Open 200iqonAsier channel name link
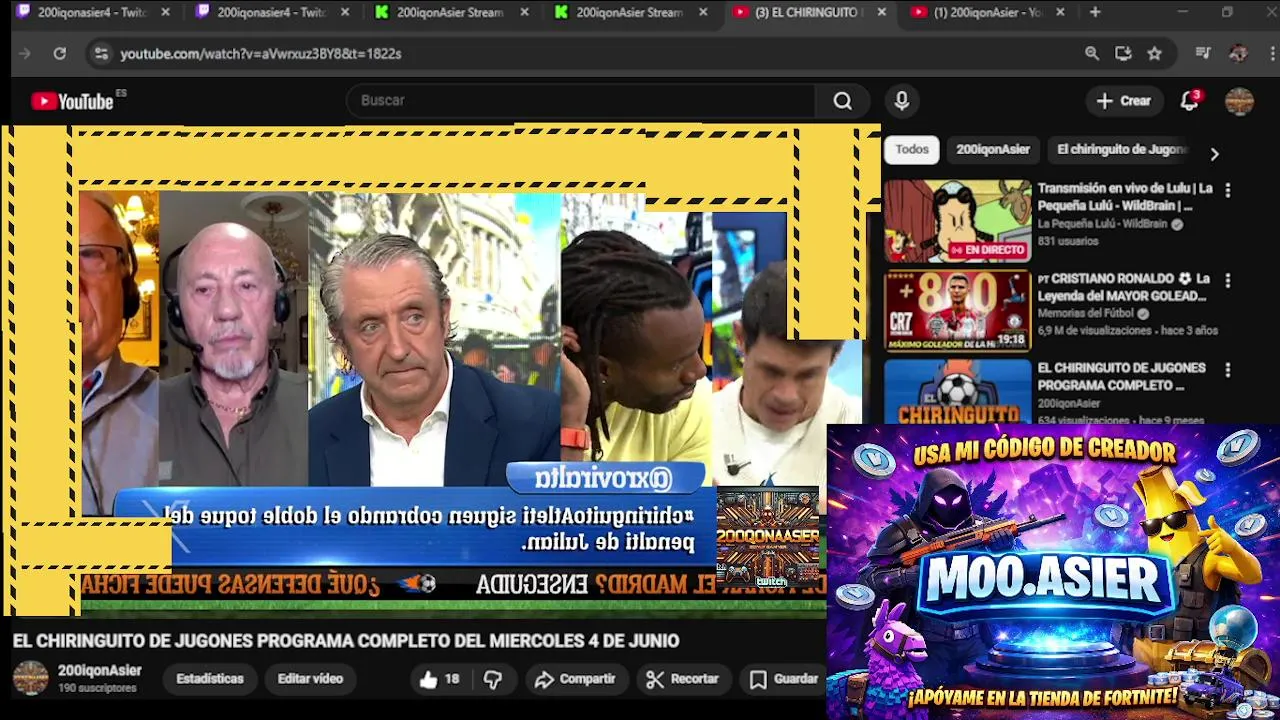The width and height of the screenshot is (1280, 720). 99,671
